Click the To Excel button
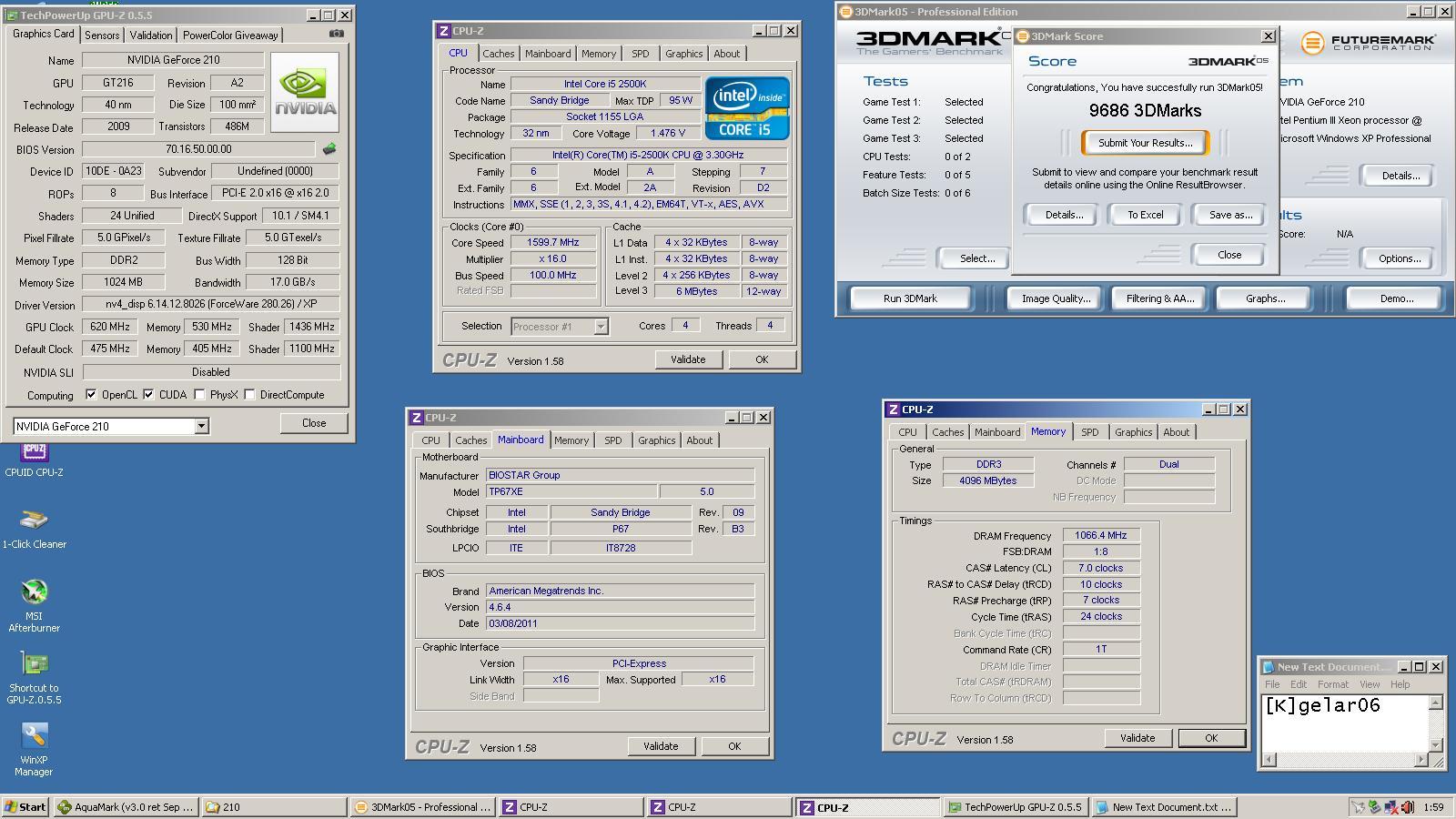Image resolution: width=1456 pixels, height=819 pixels. tap(1145, 215)
